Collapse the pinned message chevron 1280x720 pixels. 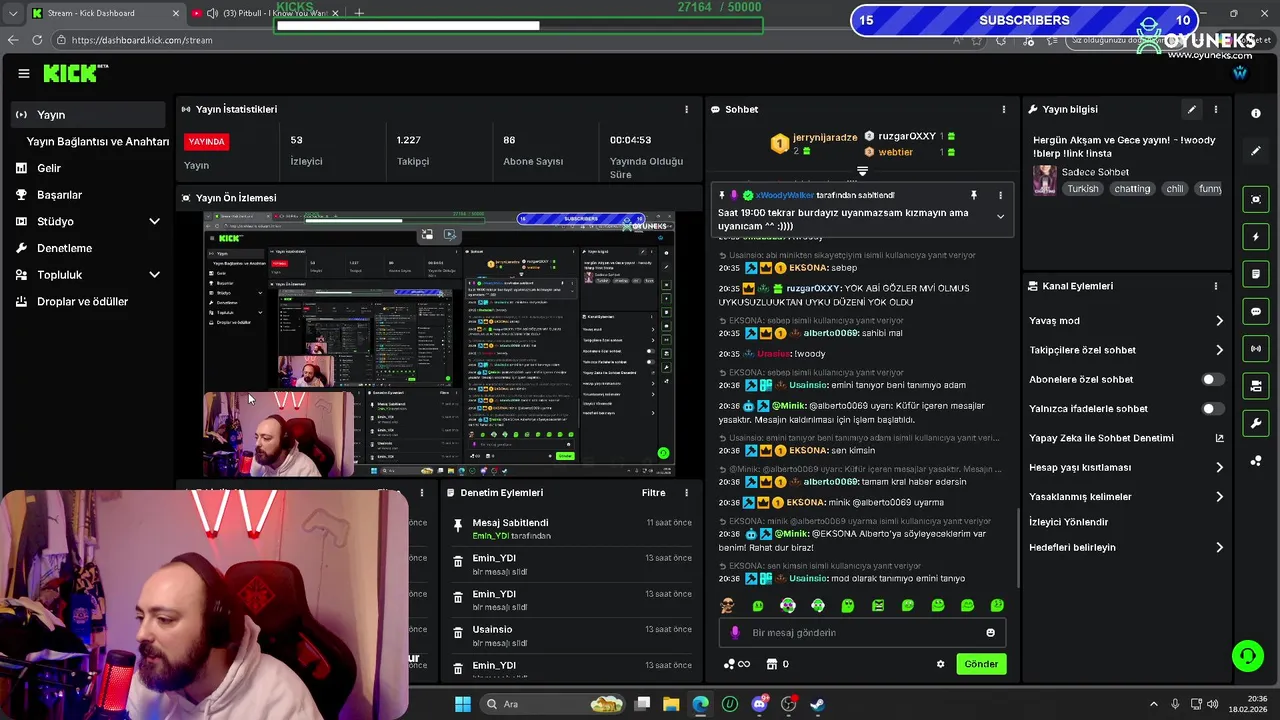[x=1000, y=216]
